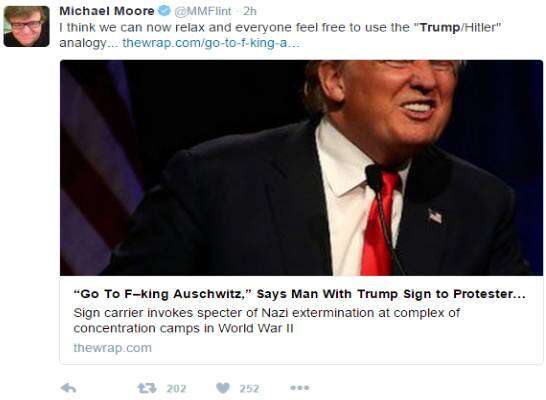Open Michael Moore's profile avatar
Screen dimensions: 546x400
[26, 26]
